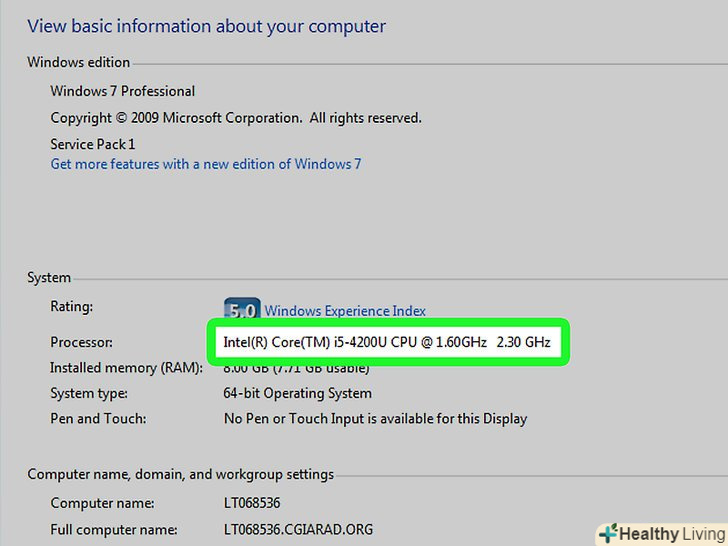Click the 'Windows edition' section header
This screenshot has width=728, height=546.
click(78, 62)
